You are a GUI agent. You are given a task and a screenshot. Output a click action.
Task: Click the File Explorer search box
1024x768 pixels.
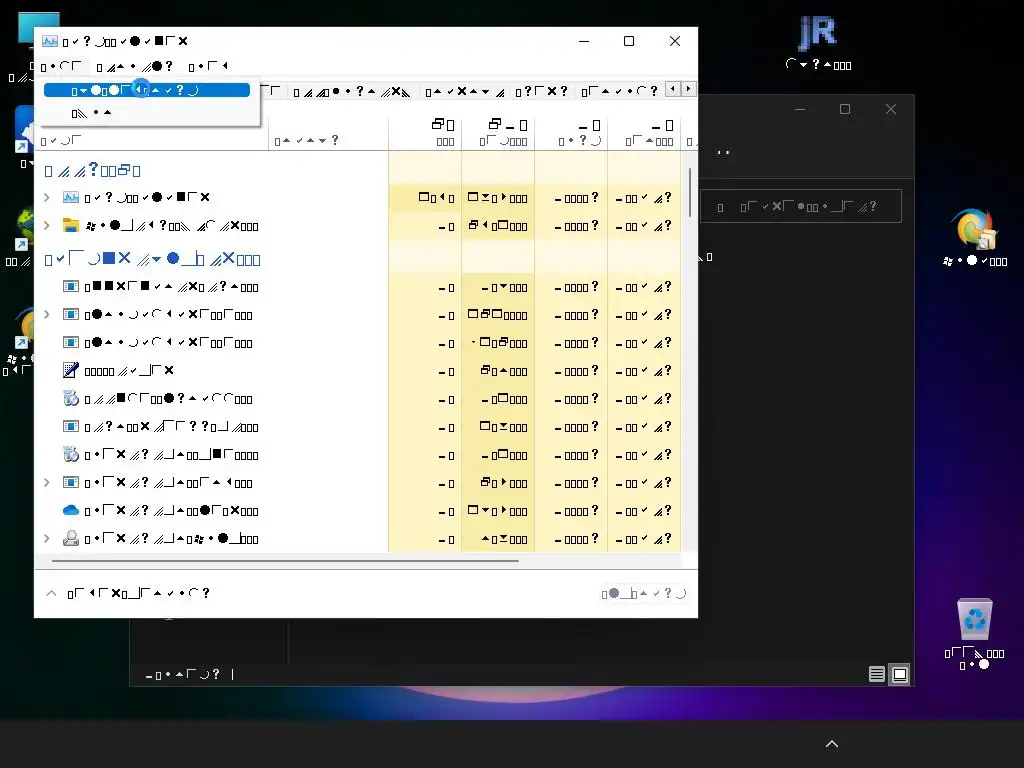[801, 206]
